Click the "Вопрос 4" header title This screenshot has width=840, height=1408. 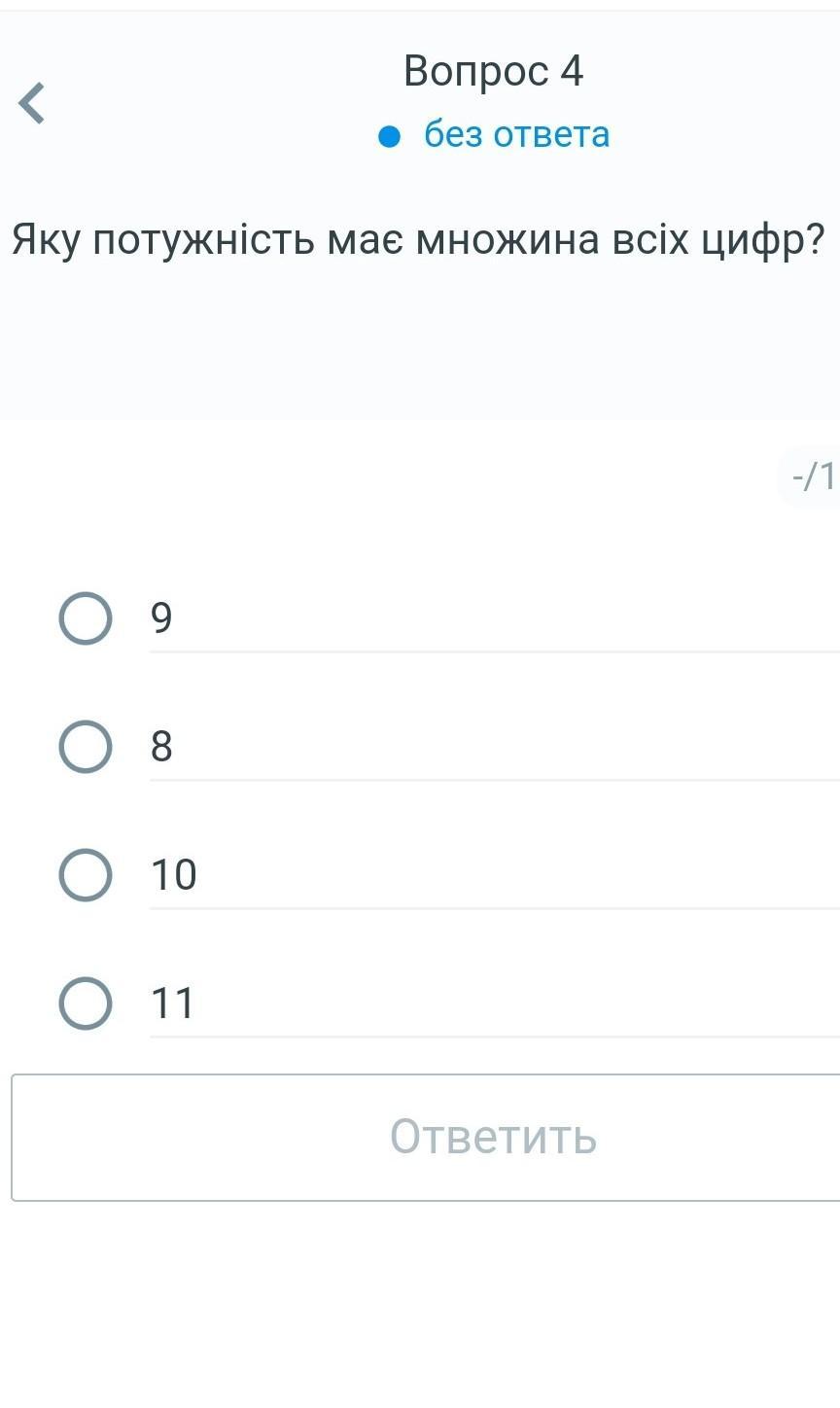pos(493,71)
